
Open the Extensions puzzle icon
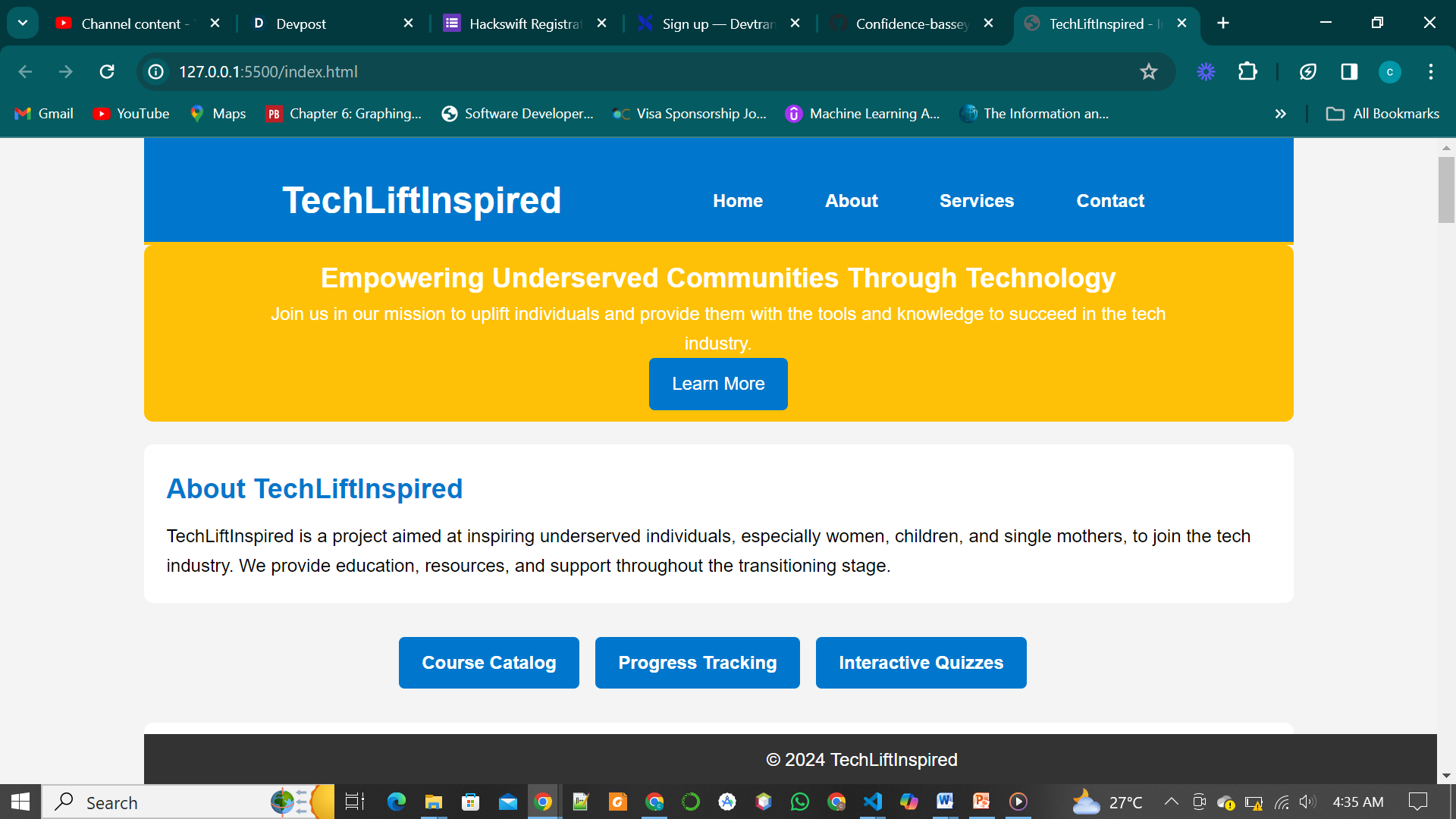click(x=1247, y=71)
